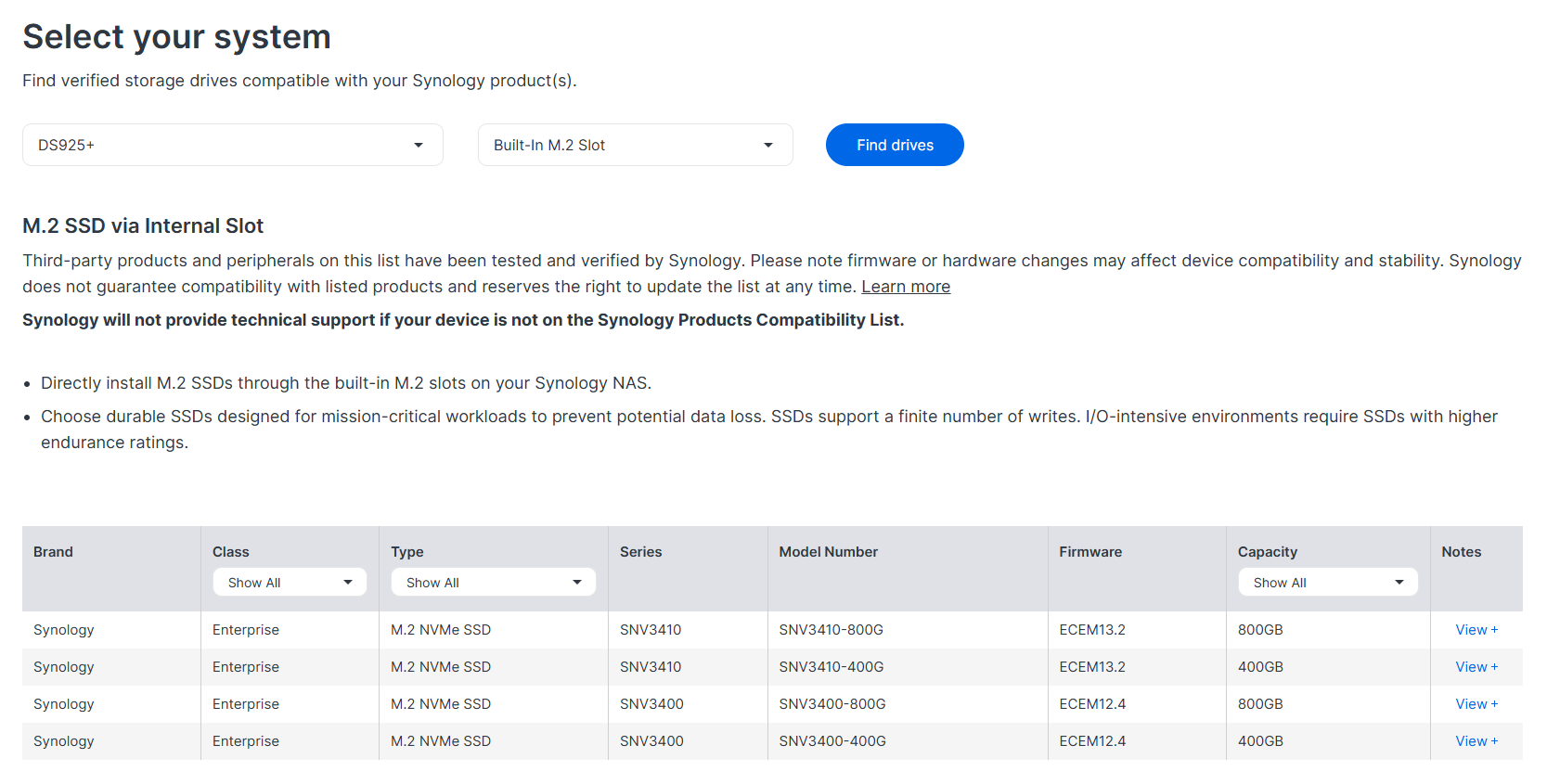Image resolution: width=1547 pixels, height=784 pixels.
Task: Open the Learn more link
Action: click(x=906, y=287)
